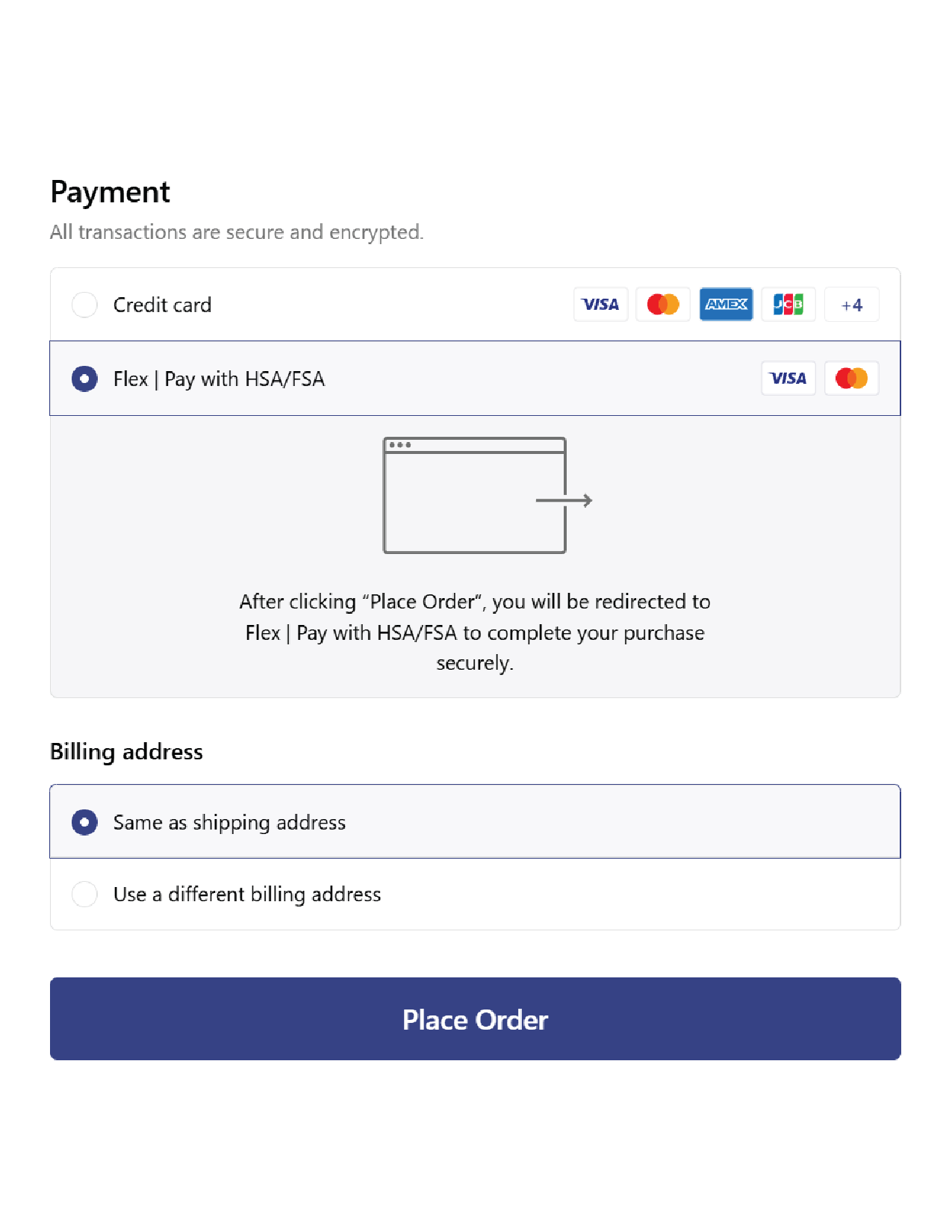952x1232 pixels.
Task: Click the American Express card icon
Action: tap(726, 305)
